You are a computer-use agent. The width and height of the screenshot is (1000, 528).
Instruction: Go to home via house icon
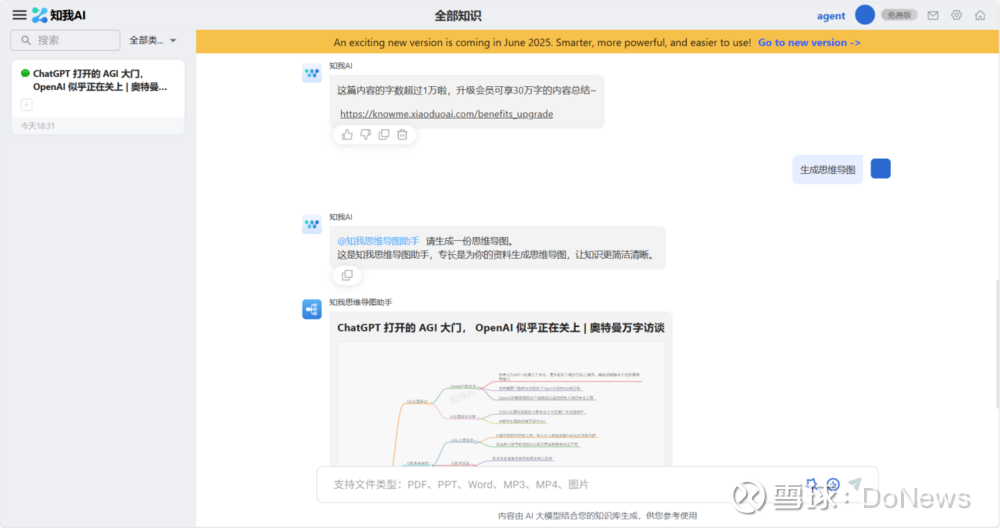[980, 15]
